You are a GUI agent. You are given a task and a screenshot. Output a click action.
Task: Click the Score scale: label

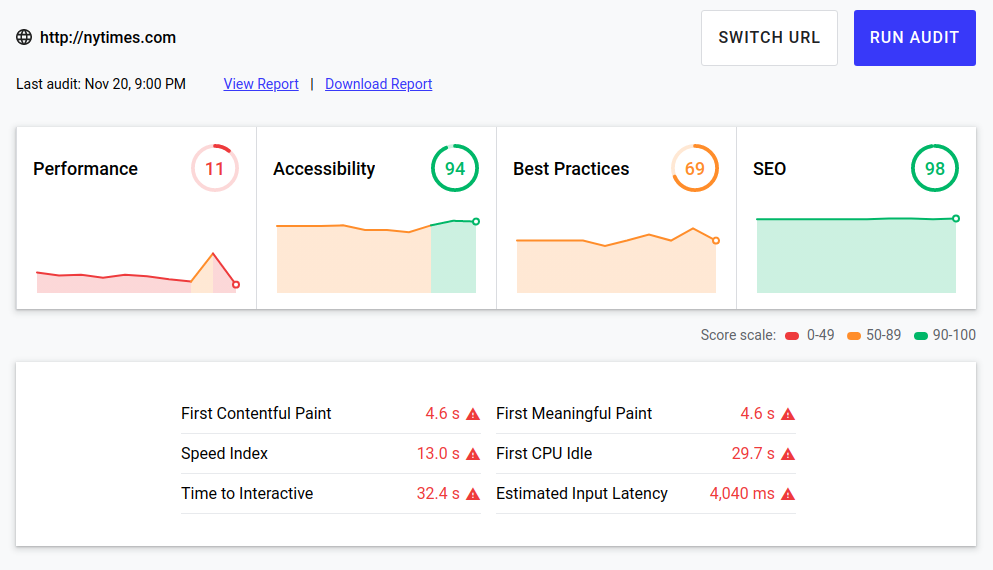[x=738, y=335]
